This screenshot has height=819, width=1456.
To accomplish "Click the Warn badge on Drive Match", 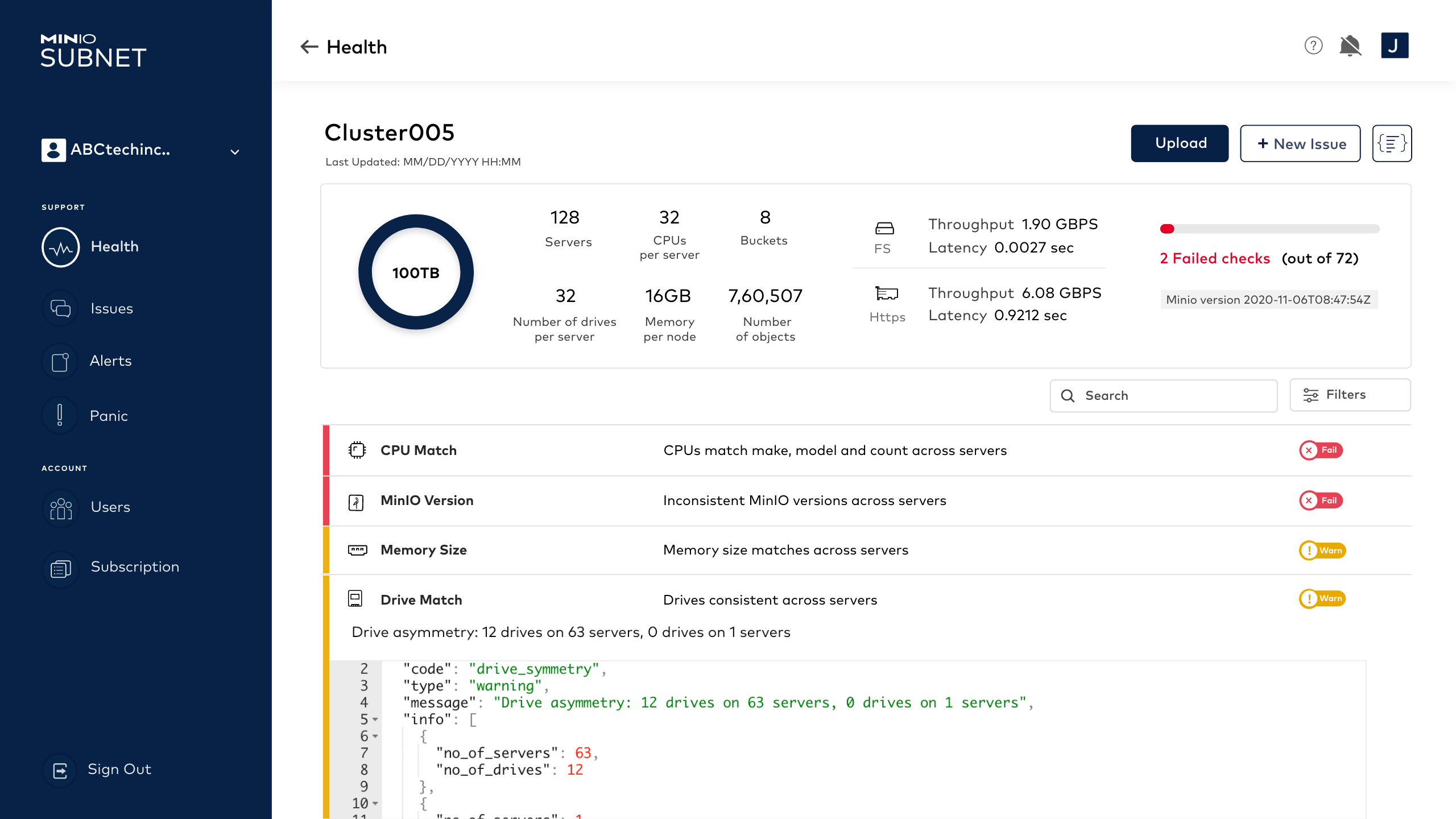I will 1322,598.
